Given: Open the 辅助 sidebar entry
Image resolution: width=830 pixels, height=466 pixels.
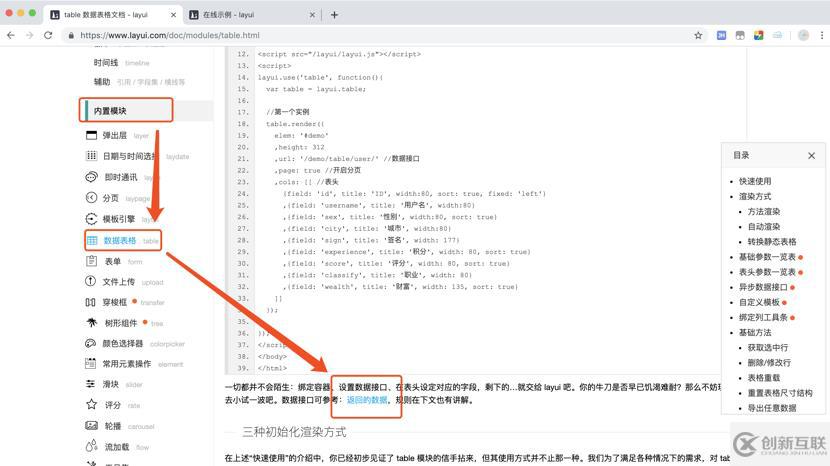Looking at the screenshot, I should pos(140,82).
